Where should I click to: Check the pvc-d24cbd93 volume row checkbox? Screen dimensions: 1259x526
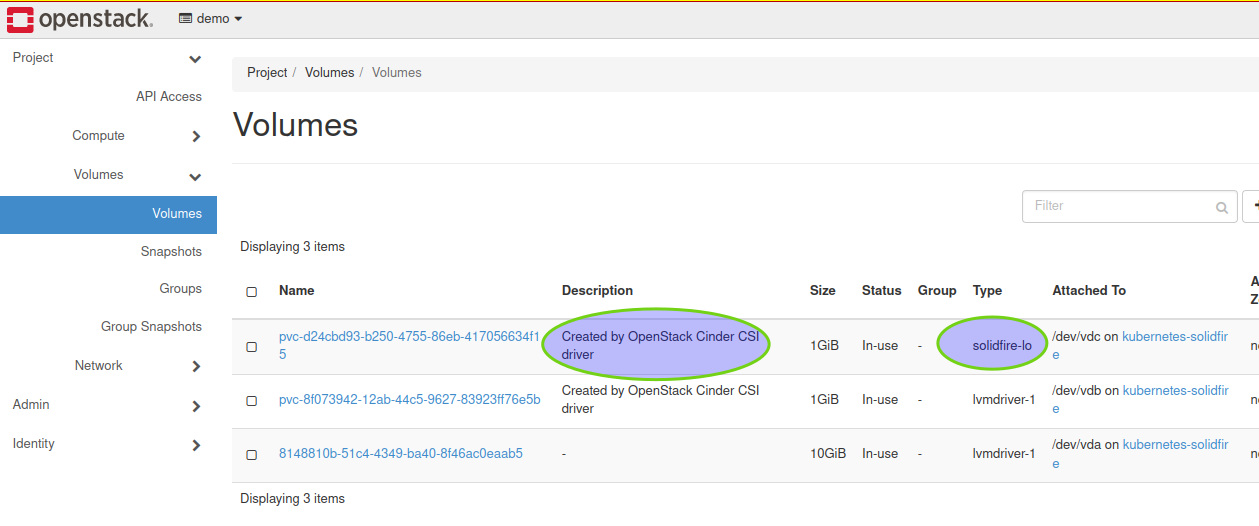click(252, 347)
